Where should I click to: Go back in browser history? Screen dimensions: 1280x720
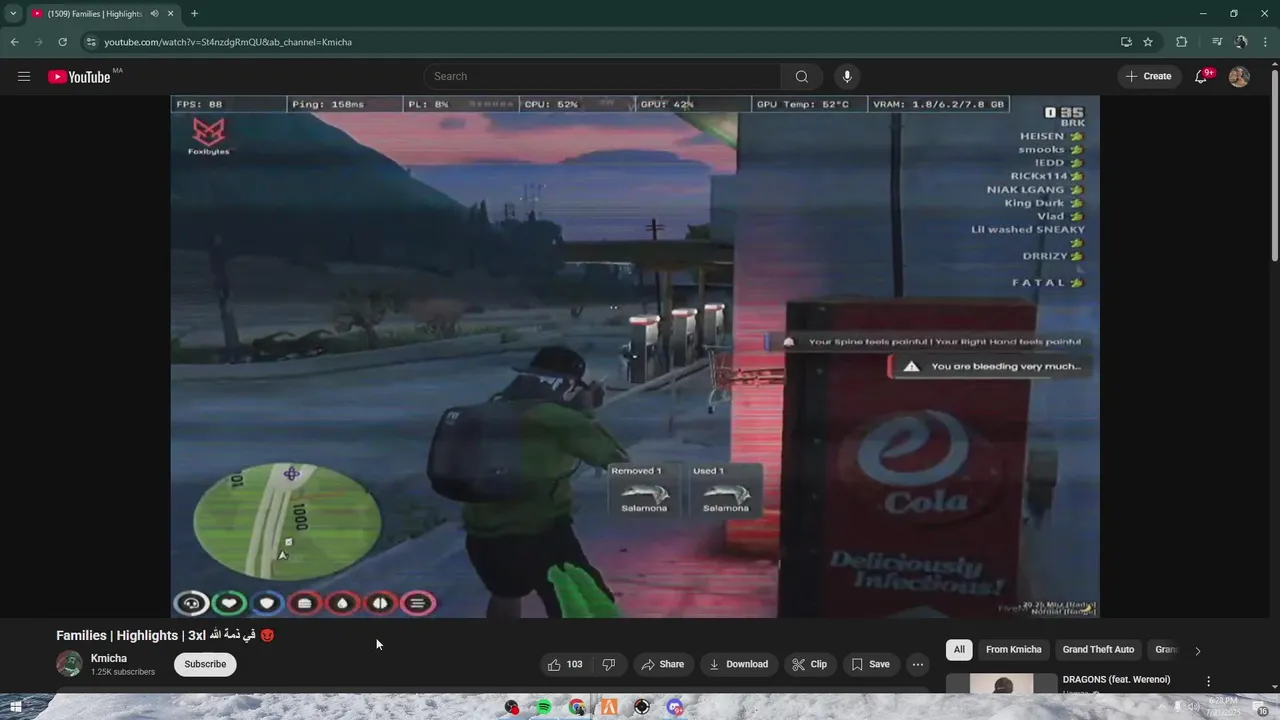tap(14, 42)
